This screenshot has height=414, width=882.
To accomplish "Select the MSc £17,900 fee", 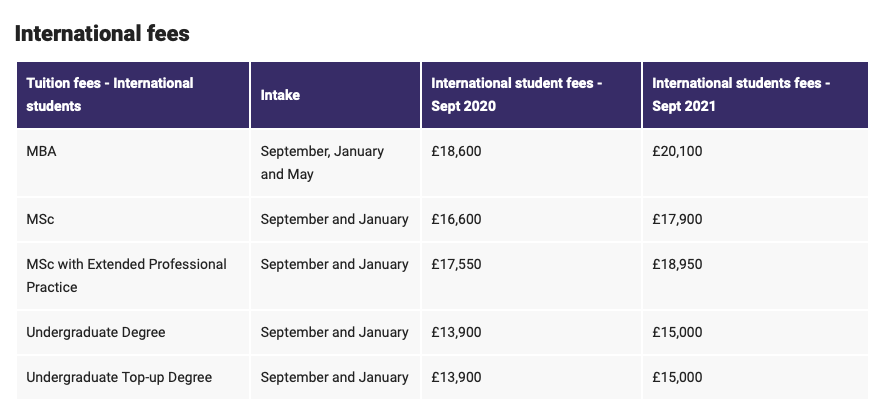I will (x=677, y=219).
